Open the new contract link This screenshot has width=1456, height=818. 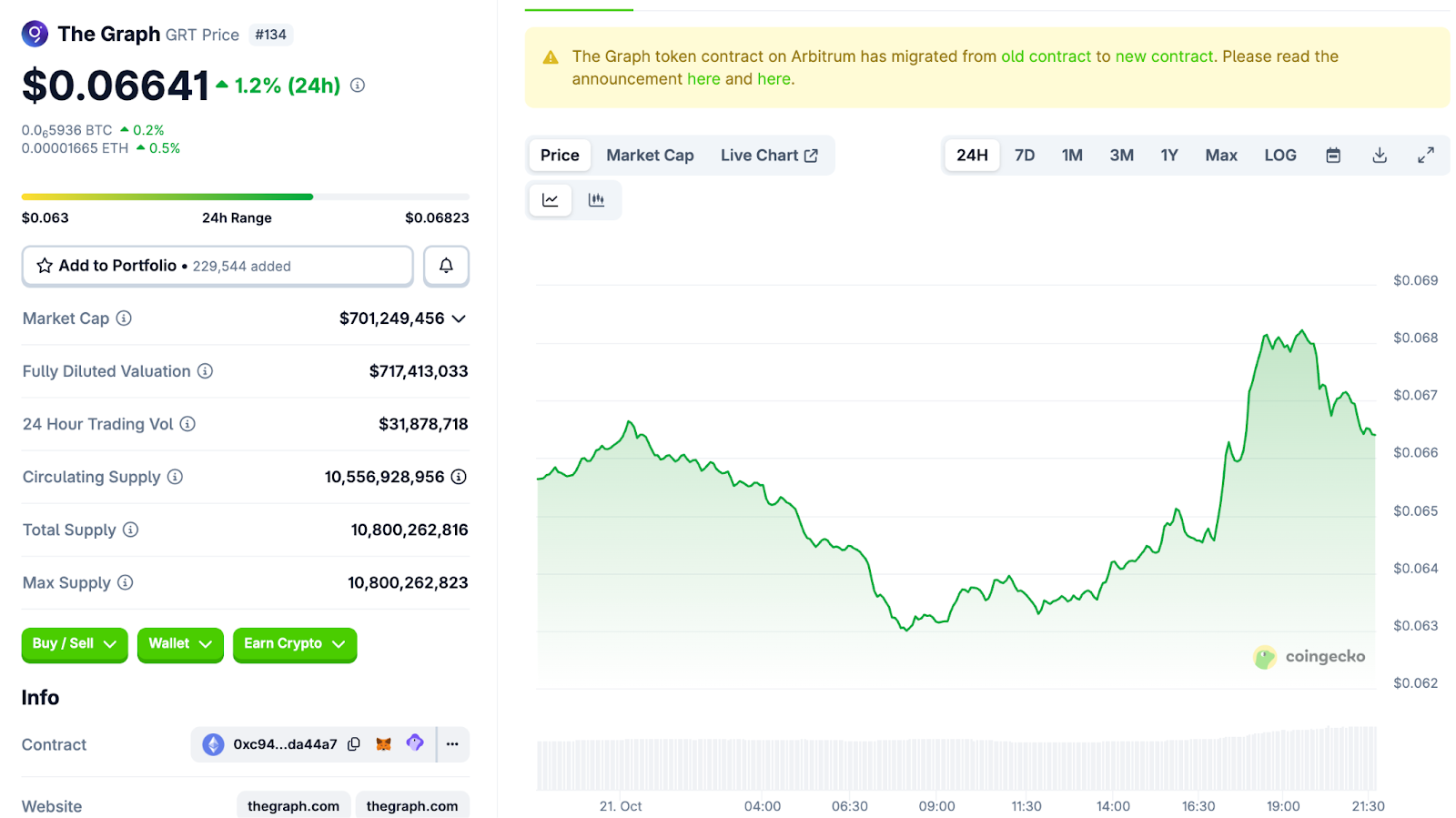(1165, 56)
